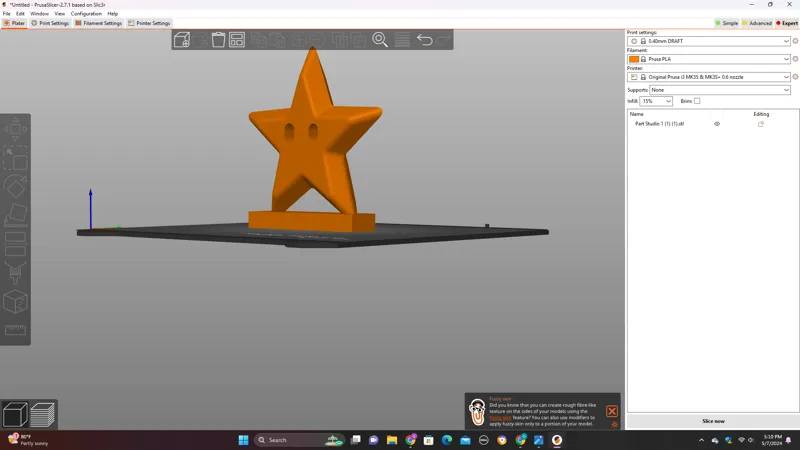
Task: Select the Move gizmo tool
Action: click(15, 129)
